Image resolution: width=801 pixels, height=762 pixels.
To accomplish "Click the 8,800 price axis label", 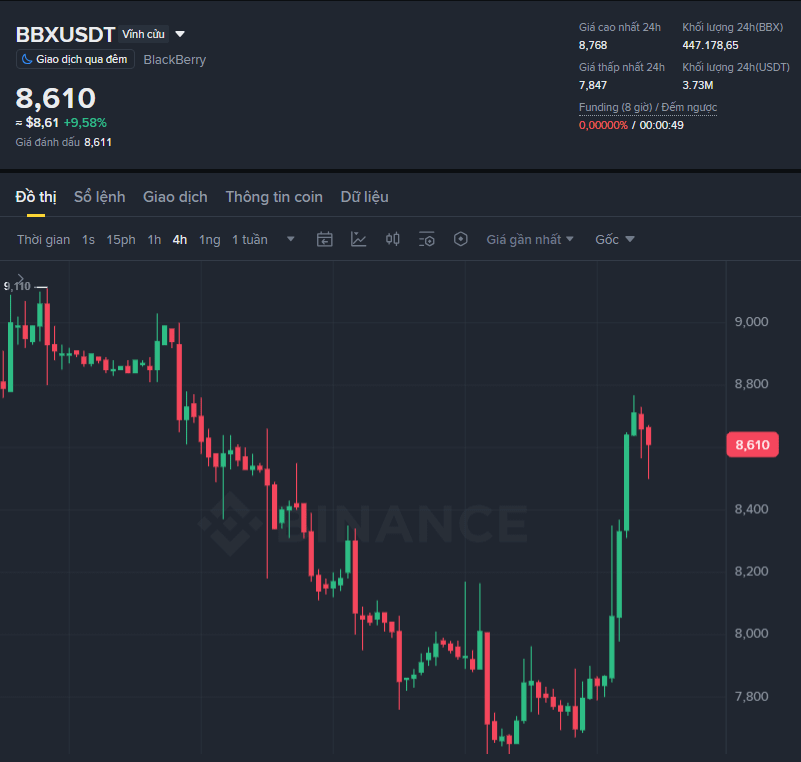I will (751, 384).
